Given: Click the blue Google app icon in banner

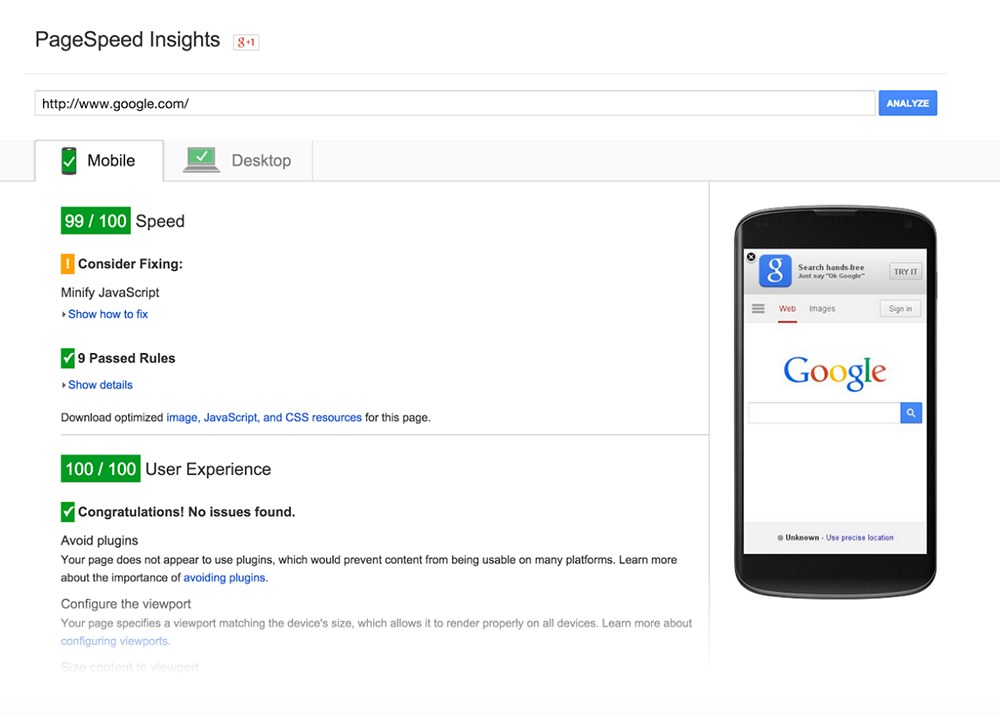Looking at the screenshot, I should (x=775, y=271).
